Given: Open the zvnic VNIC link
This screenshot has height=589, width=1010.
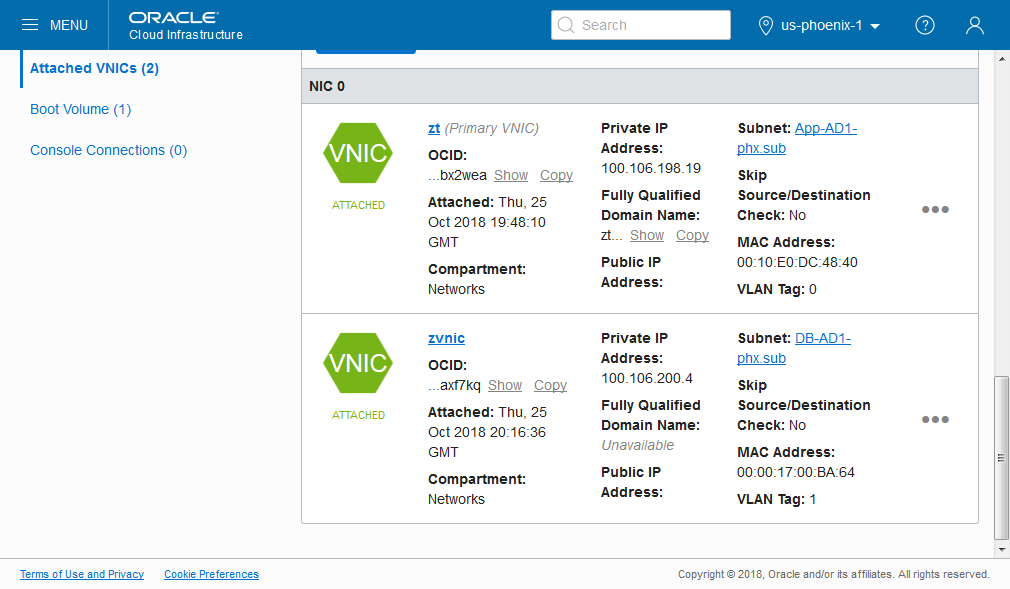Looking at the screenshot, I should (x=446, y=338).
